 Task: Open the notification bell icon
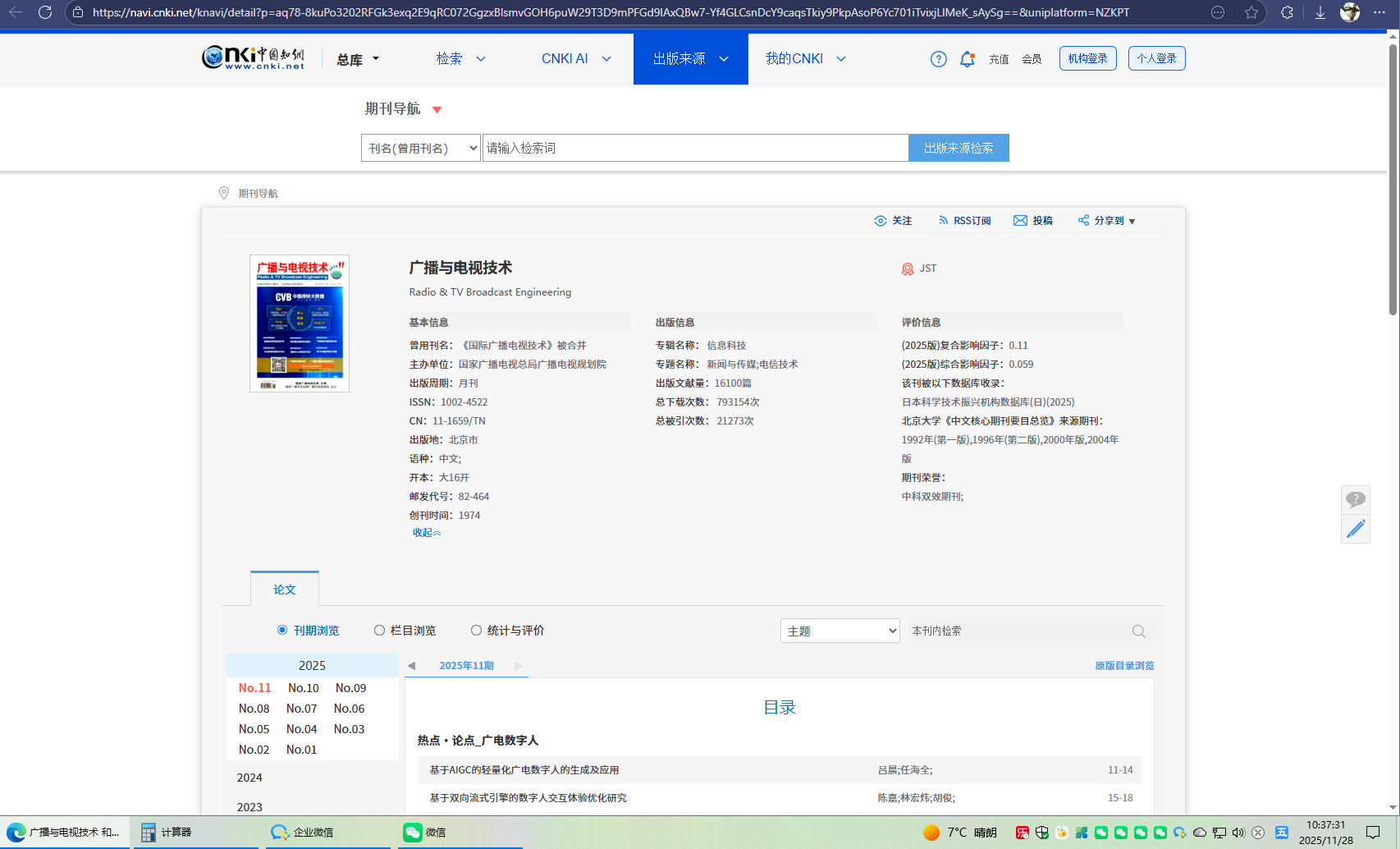[x=967, y=59]
